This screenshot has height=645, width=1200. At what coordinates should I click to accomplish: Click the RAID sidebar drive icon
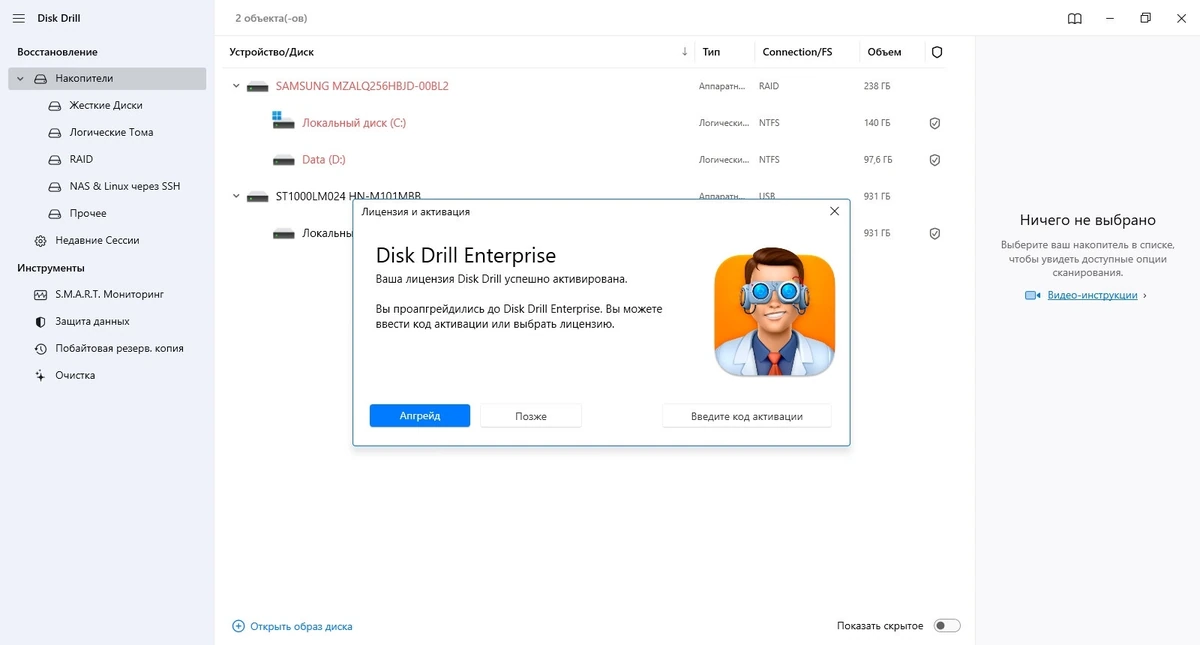coord(56,159)
